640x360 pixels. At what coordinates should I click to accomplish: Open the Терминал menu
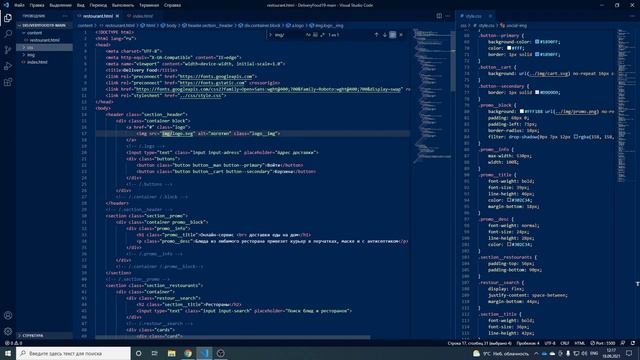(149, 5)
